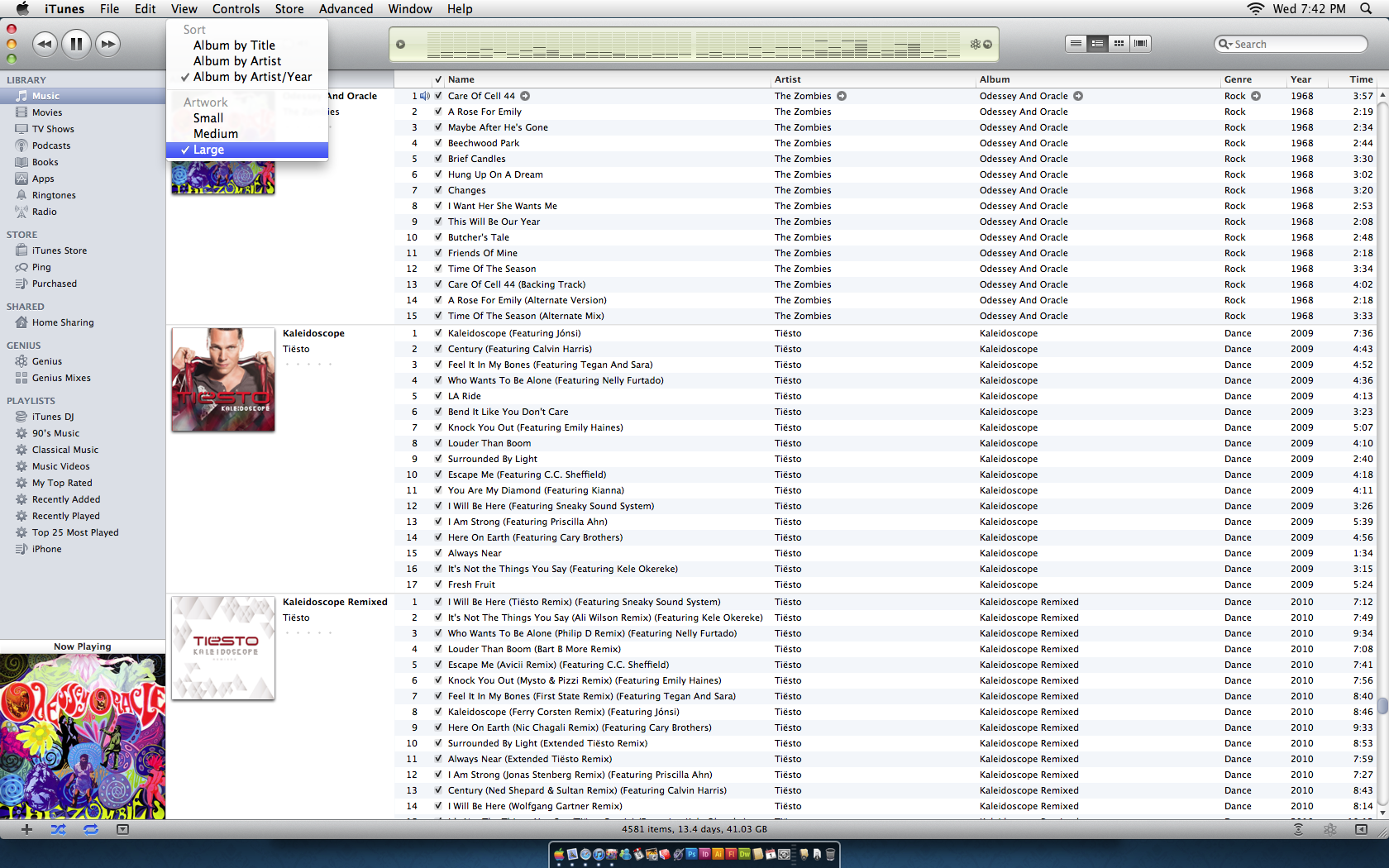
Task: Open the Books library
Action: tap(45, 162)
